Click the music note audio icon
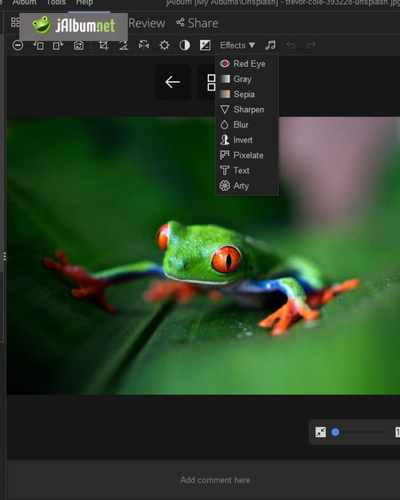Viewport: 400px width, 500px height. pos(270,45)
